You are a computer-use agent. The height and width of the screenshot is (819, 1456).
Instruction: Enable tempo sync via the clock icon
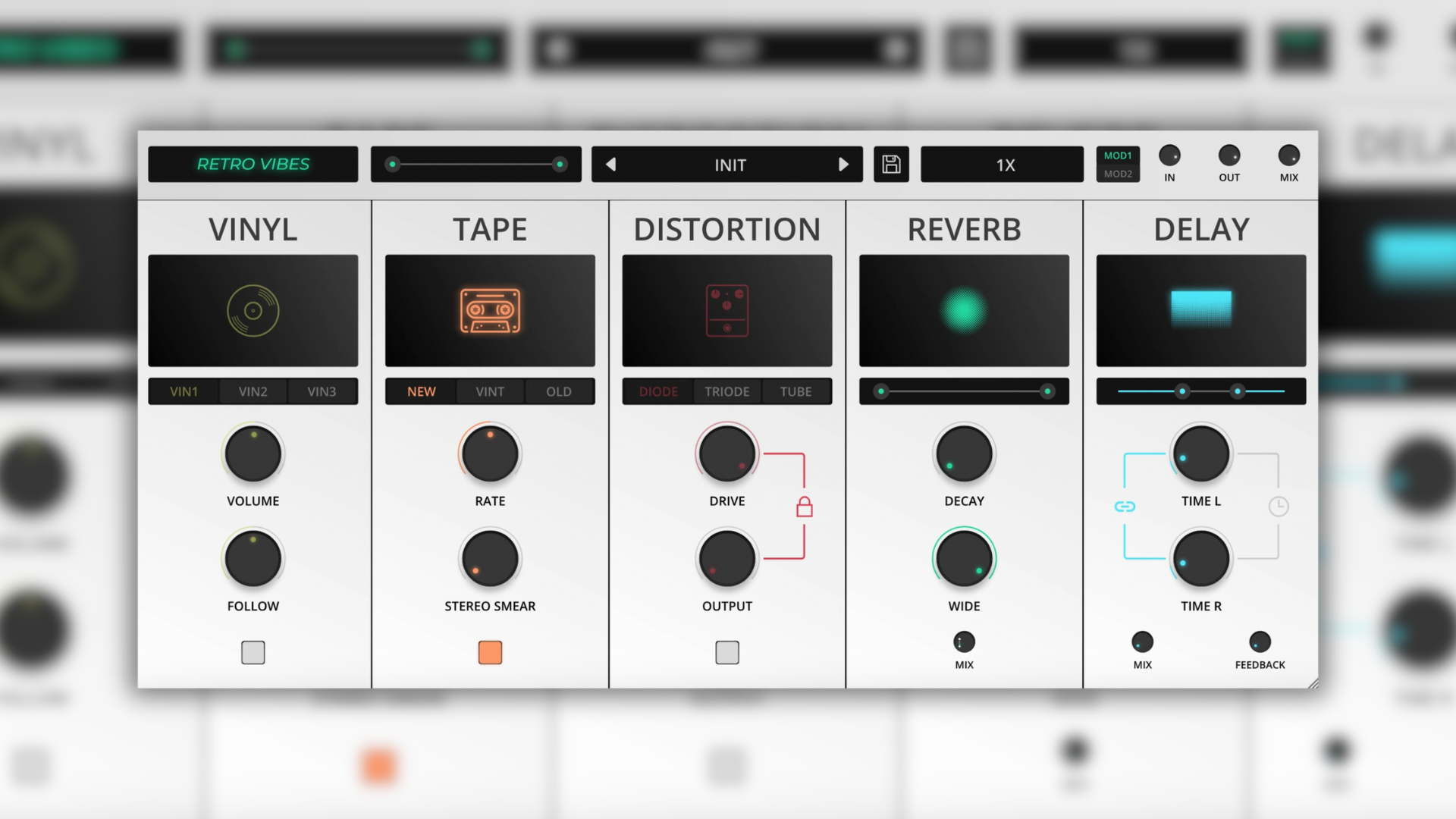(x=1280, y=505)
